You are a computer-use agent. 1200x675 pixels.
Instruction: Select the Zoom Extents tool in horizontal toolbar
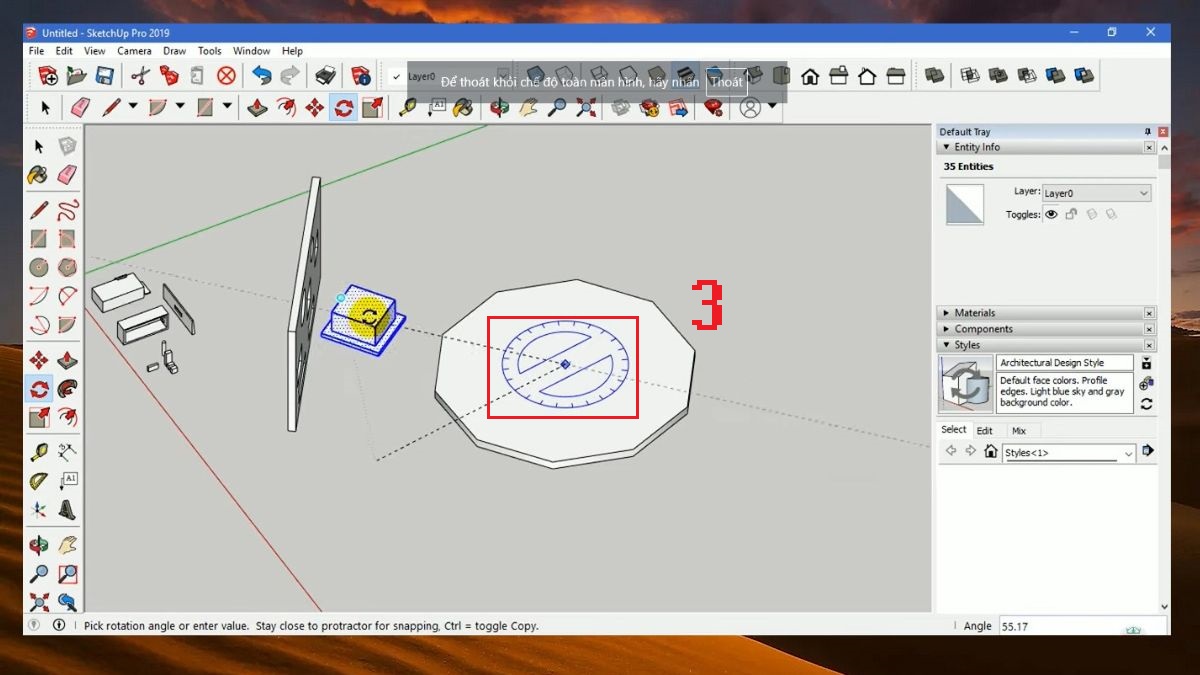click(x=587, y=107)
